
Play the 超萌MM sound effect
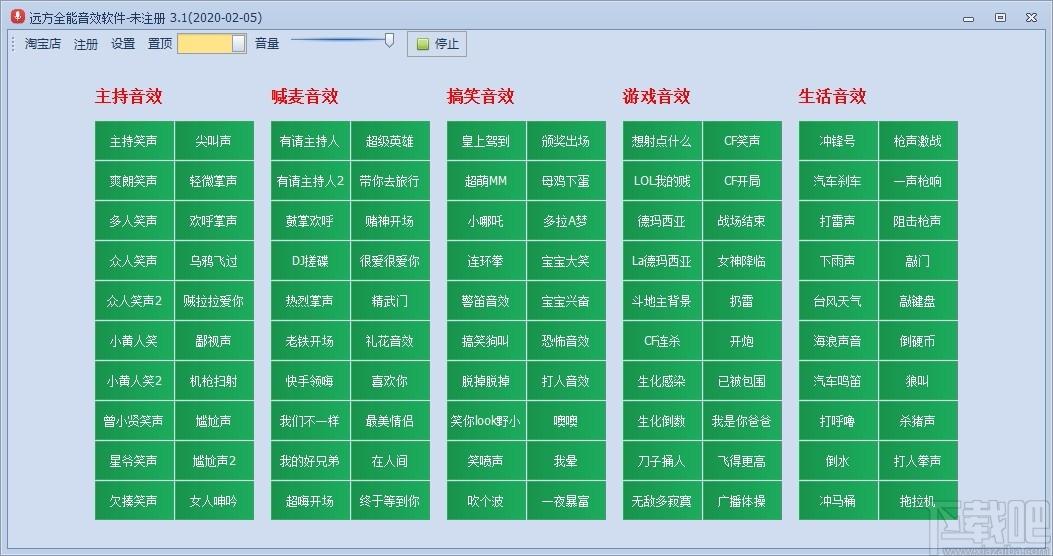(486, 181)
